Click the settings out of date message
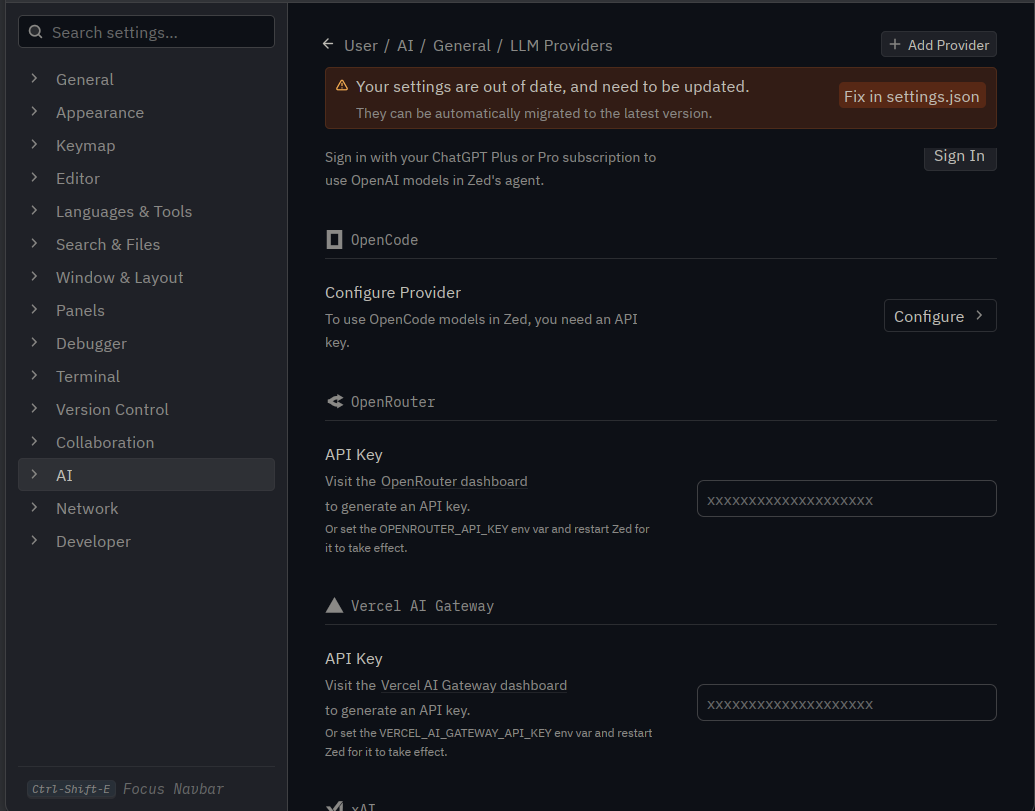The image size is (1035, 811). tap(552, 86)
